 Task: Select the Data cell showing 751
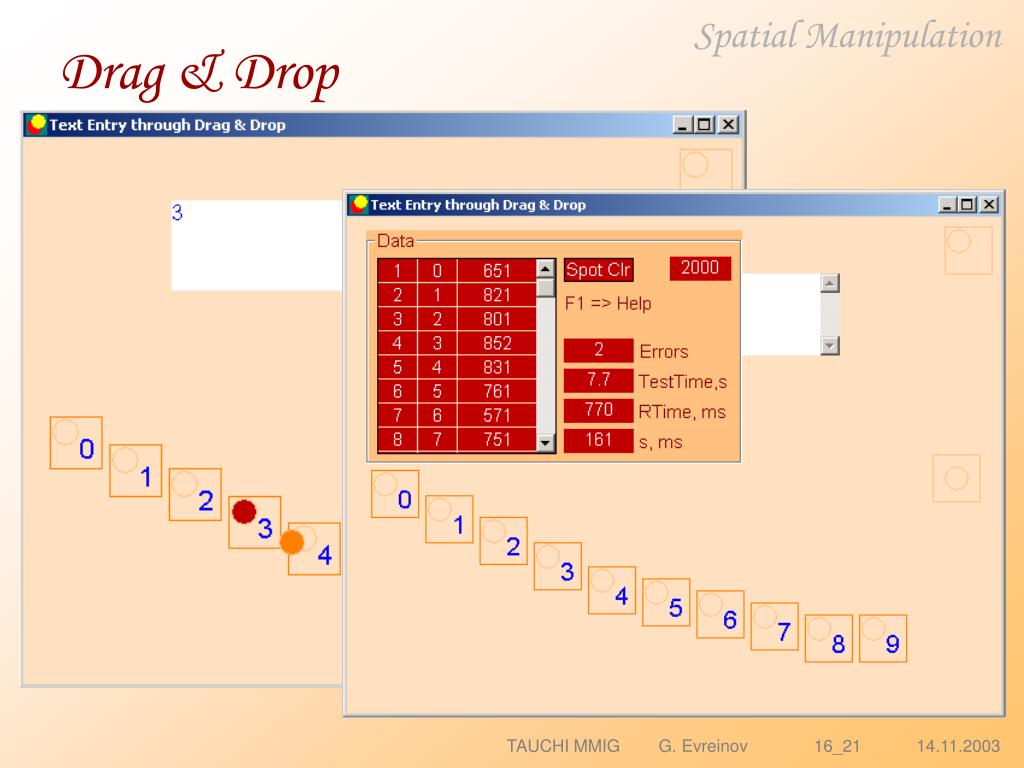pos(497,440)
